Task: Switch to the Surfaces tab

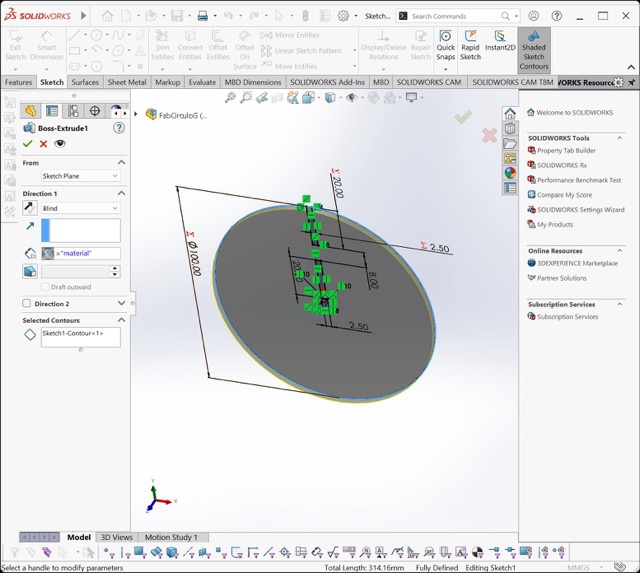Action: (x=85, y=82)
